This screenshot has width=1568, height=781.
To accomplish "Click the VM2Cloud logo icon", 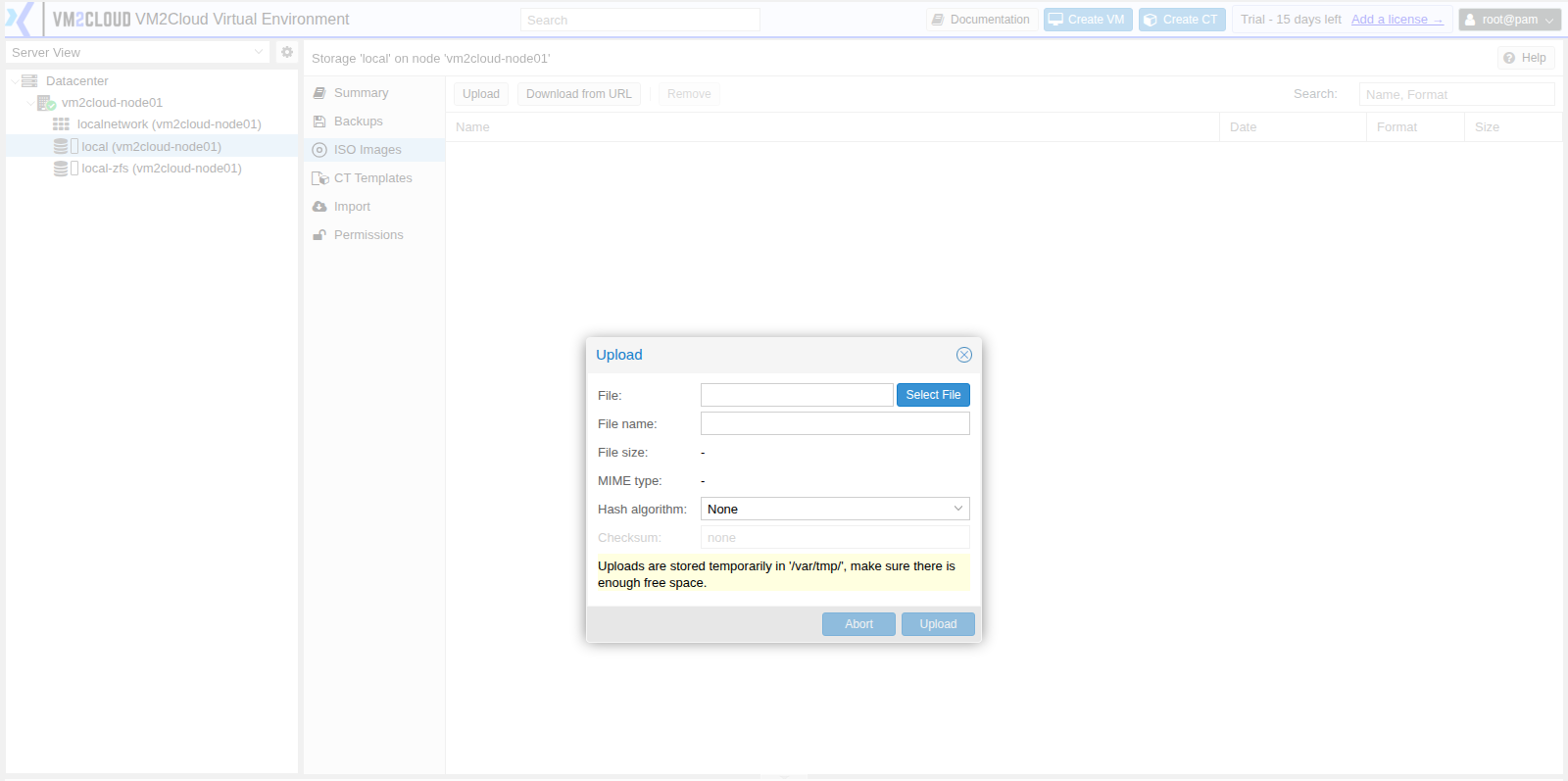I will point(20,19).
